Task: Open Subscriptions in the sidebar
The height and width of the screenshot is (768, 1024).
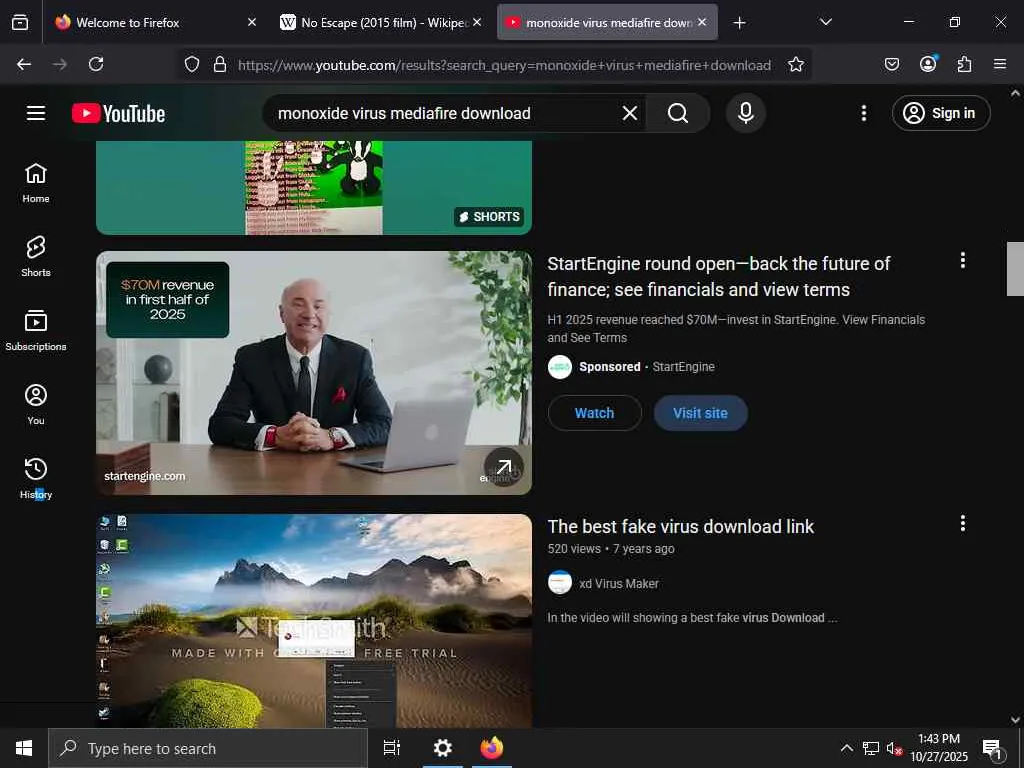Action: click(36, 330)
